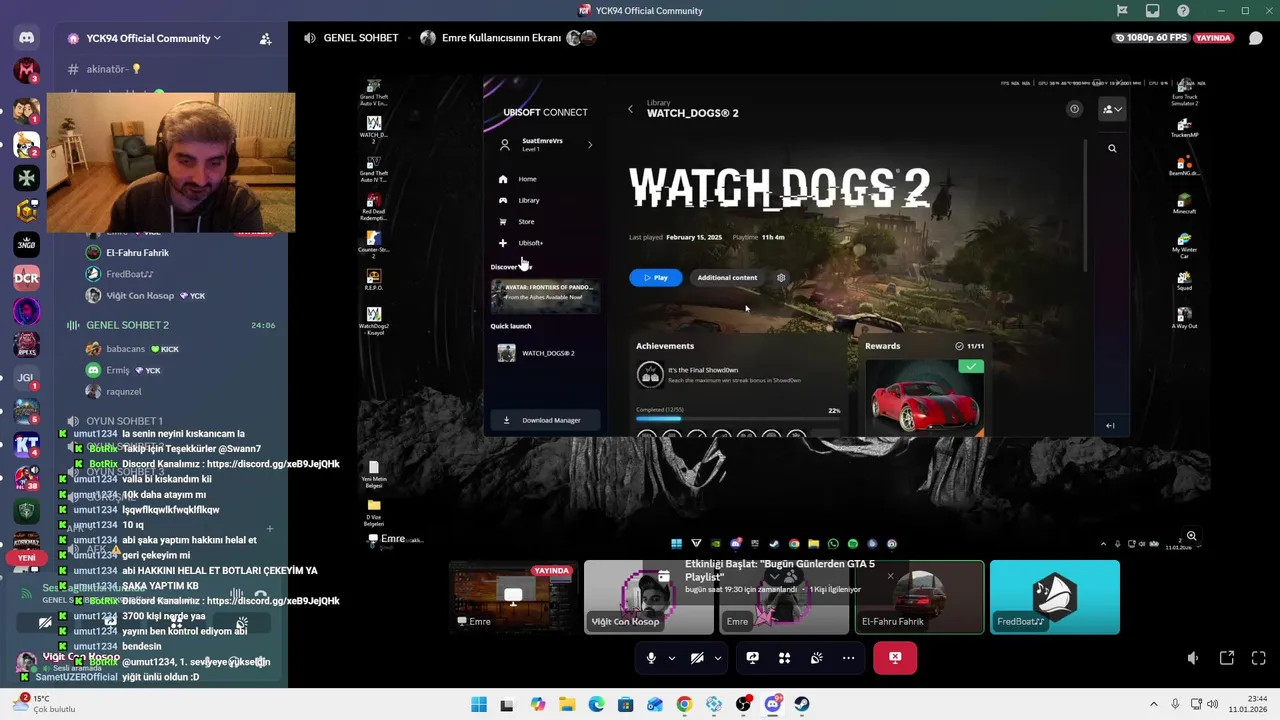The image size is (1280, 720).
Task: Open the DCR server icon
Action: pyautogui.click(x=26, y=278)
